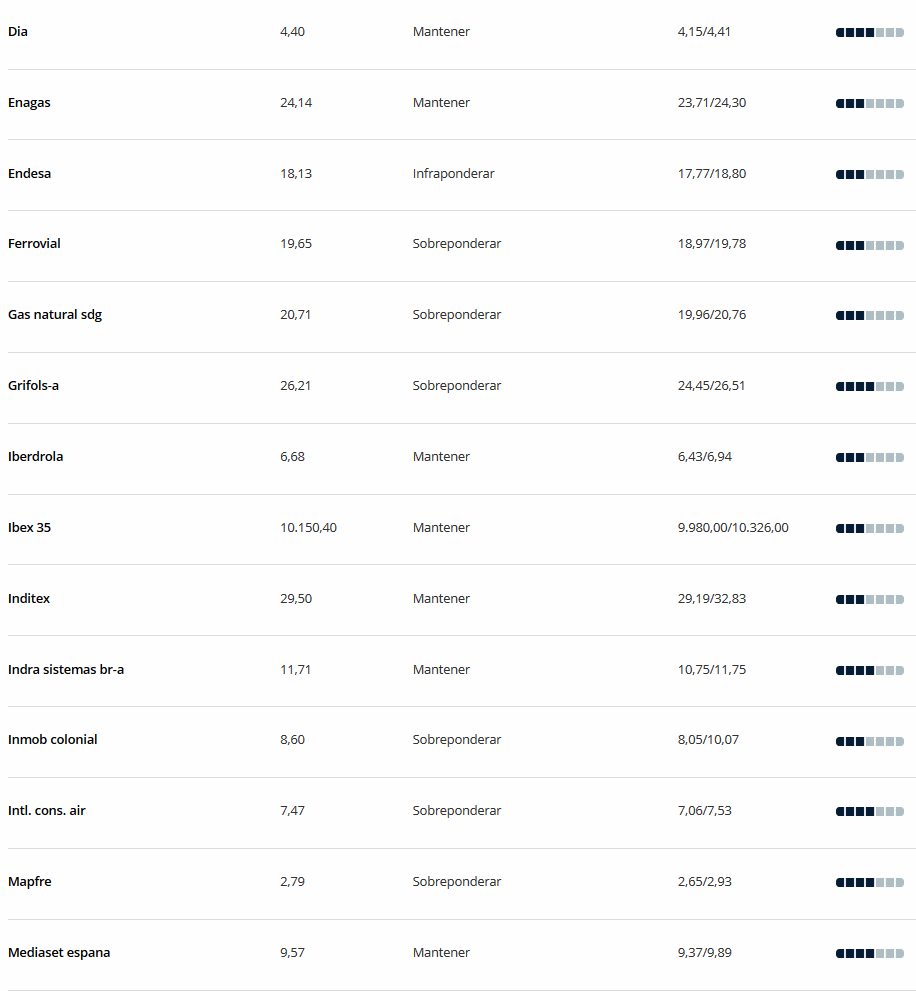Image resolution: width=916 pixels, height=991 pixels.
Task: Open the Ibex 35 index row
Action: [x=461, y=528]
